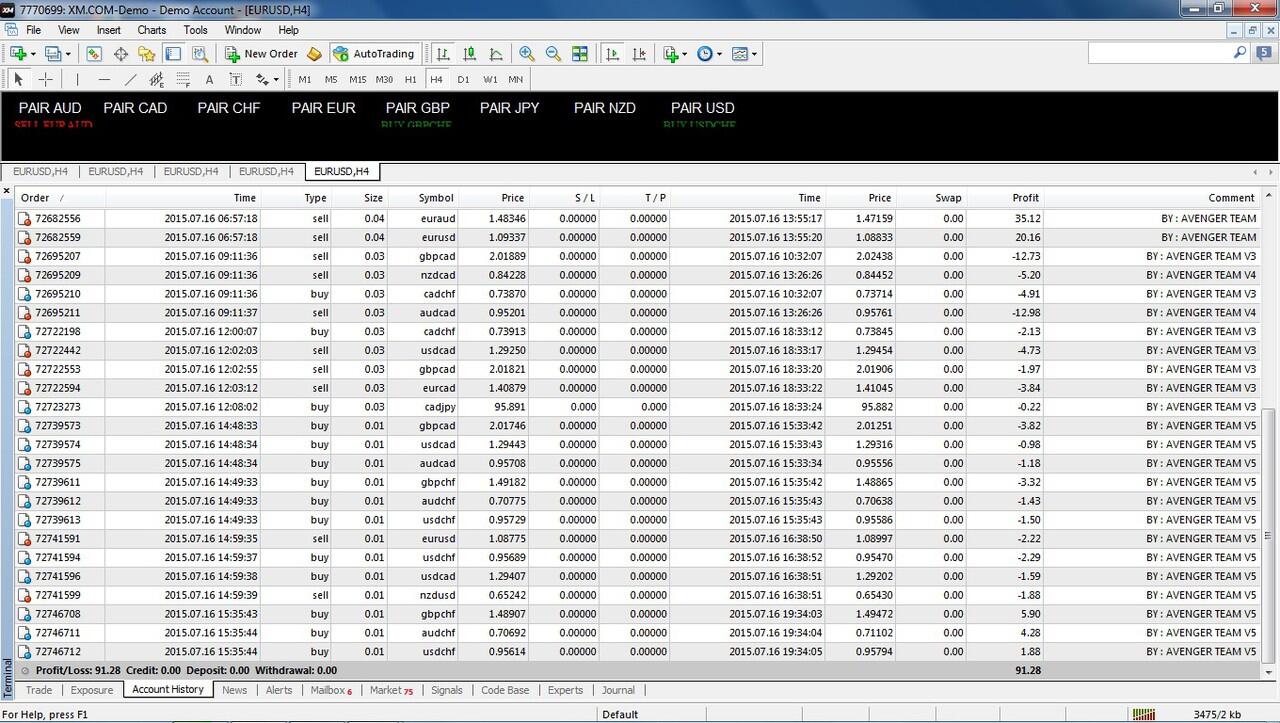Toggle Auto Scroll chart icon
Image resolution: width=1280 pixels, height=723 pixels.
(613, 54)
